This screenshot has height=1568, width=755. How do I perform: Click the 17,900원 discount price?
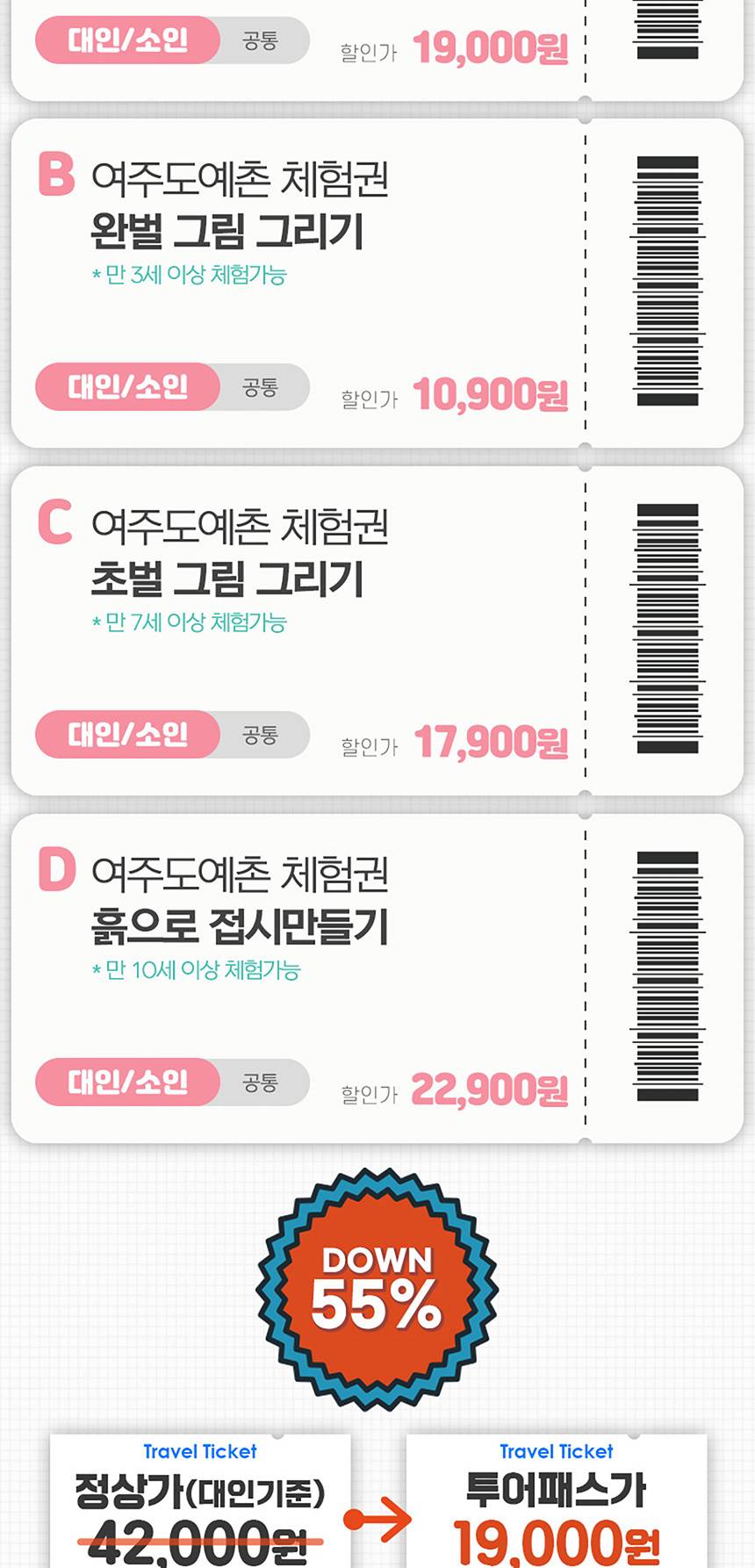(x=490, y=743)
